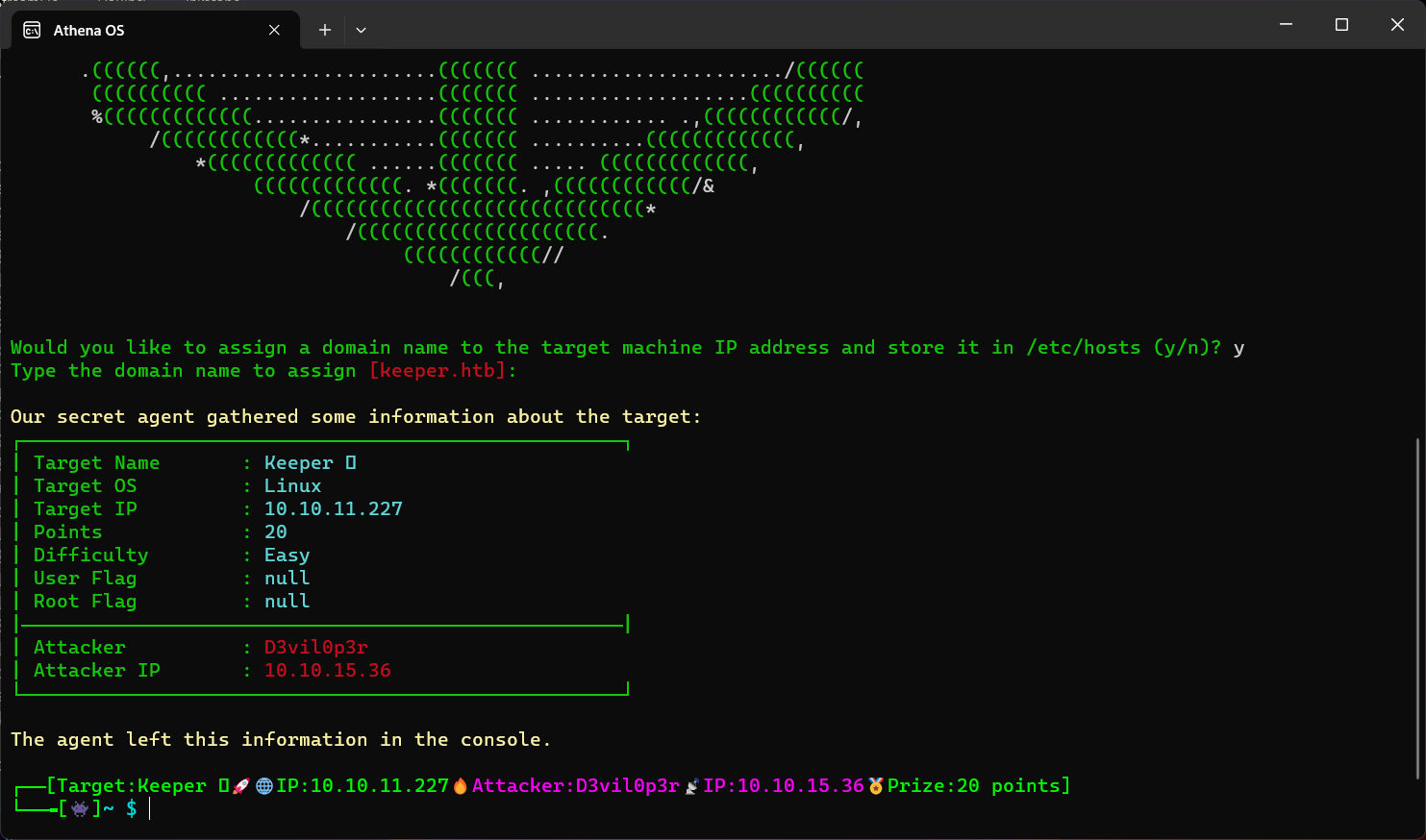Click the rocket icon in the status prompt
Screen dimensions: 1426x840
tap(240, 785)
